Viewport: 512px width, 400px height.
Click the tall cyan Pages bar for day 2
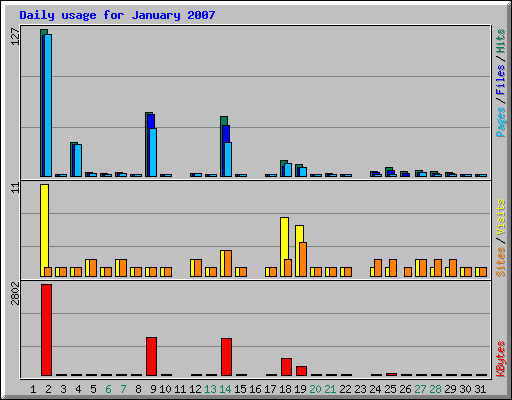[x=48, y=105]
